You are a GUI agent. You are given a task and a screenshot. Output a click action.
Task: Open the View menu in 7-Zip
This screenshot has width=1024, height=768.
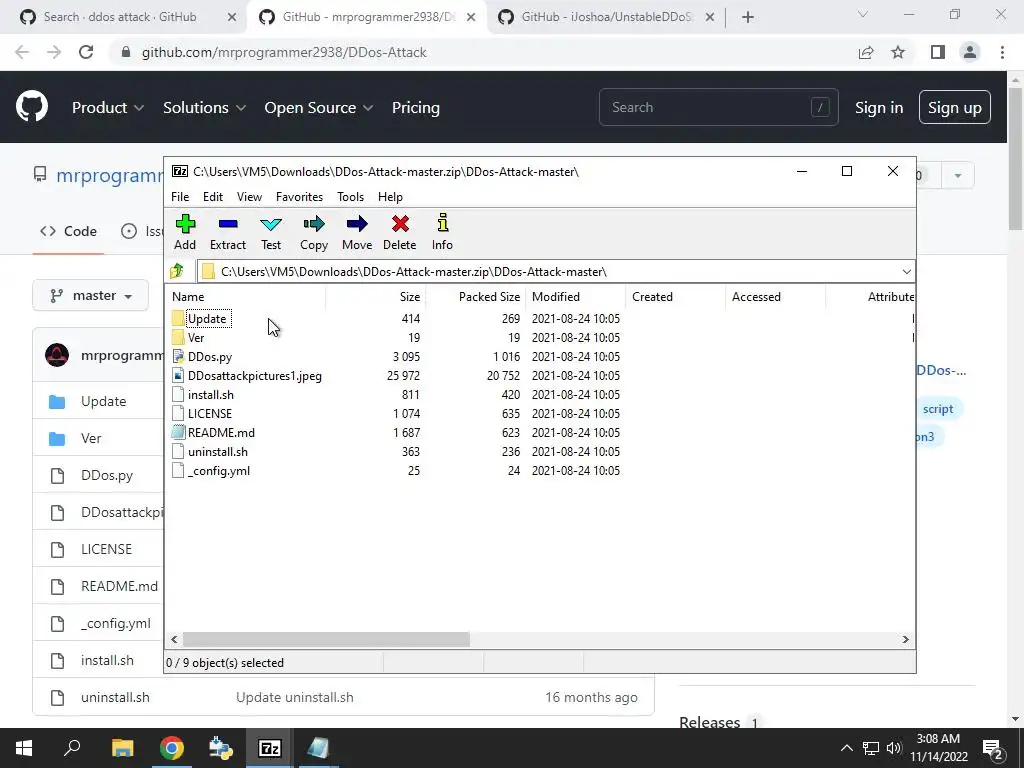click(x=249, y=197)
